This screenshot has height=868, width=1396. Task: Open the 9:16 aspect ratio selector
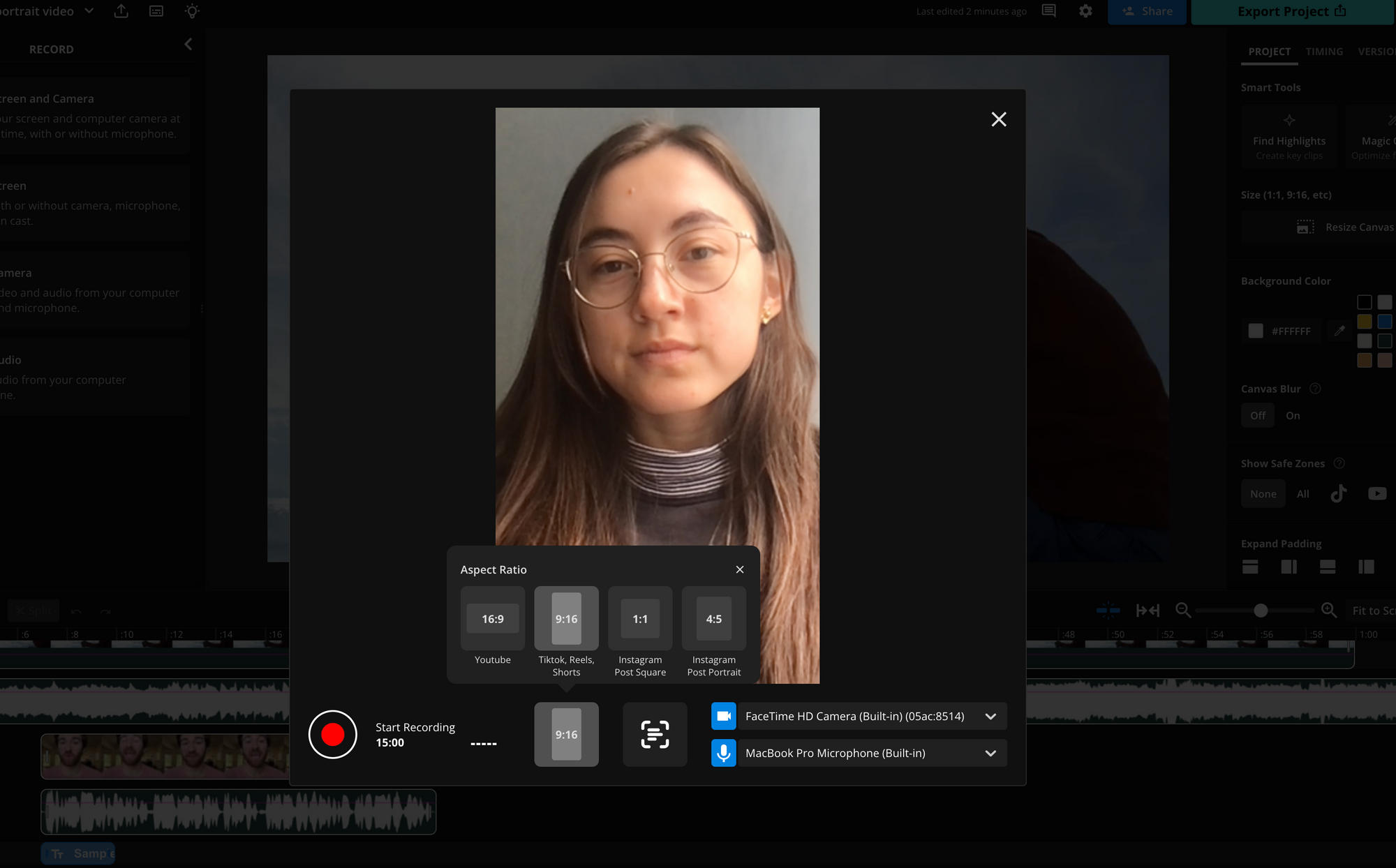(x=566, y=734)
